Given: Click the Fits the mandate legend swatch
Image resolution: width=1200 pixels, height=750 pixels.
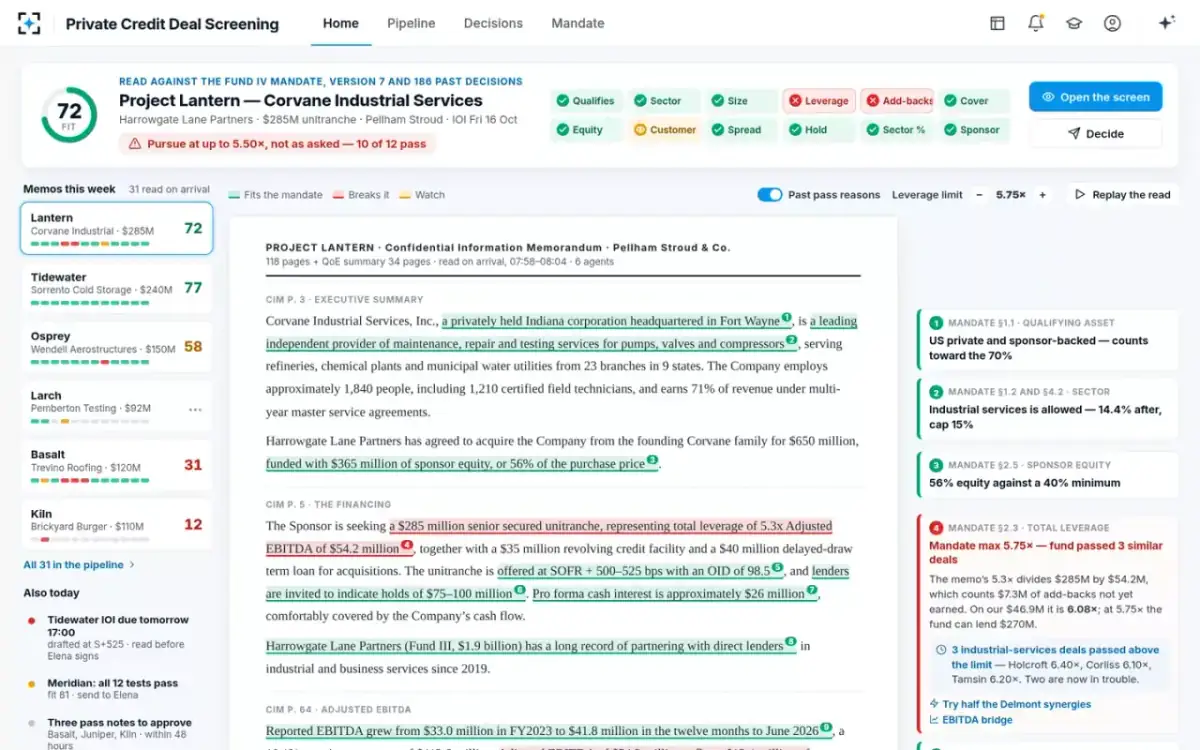Looking at the screenshot, I should tap(234, 195).
